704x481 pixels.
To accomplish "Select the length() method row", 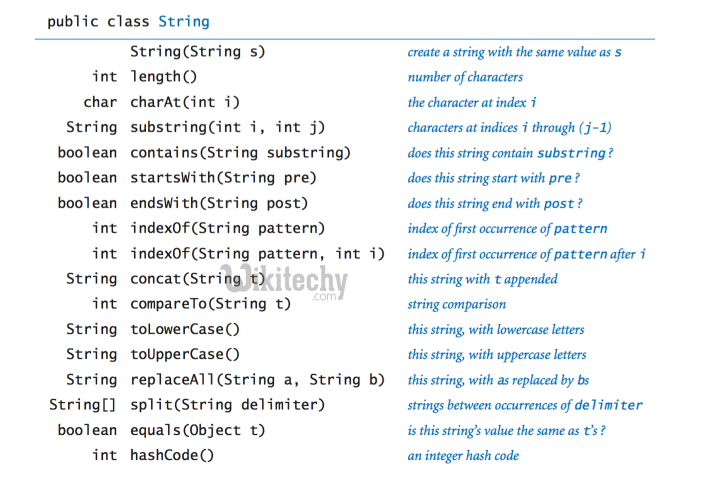I will point(164,77).
